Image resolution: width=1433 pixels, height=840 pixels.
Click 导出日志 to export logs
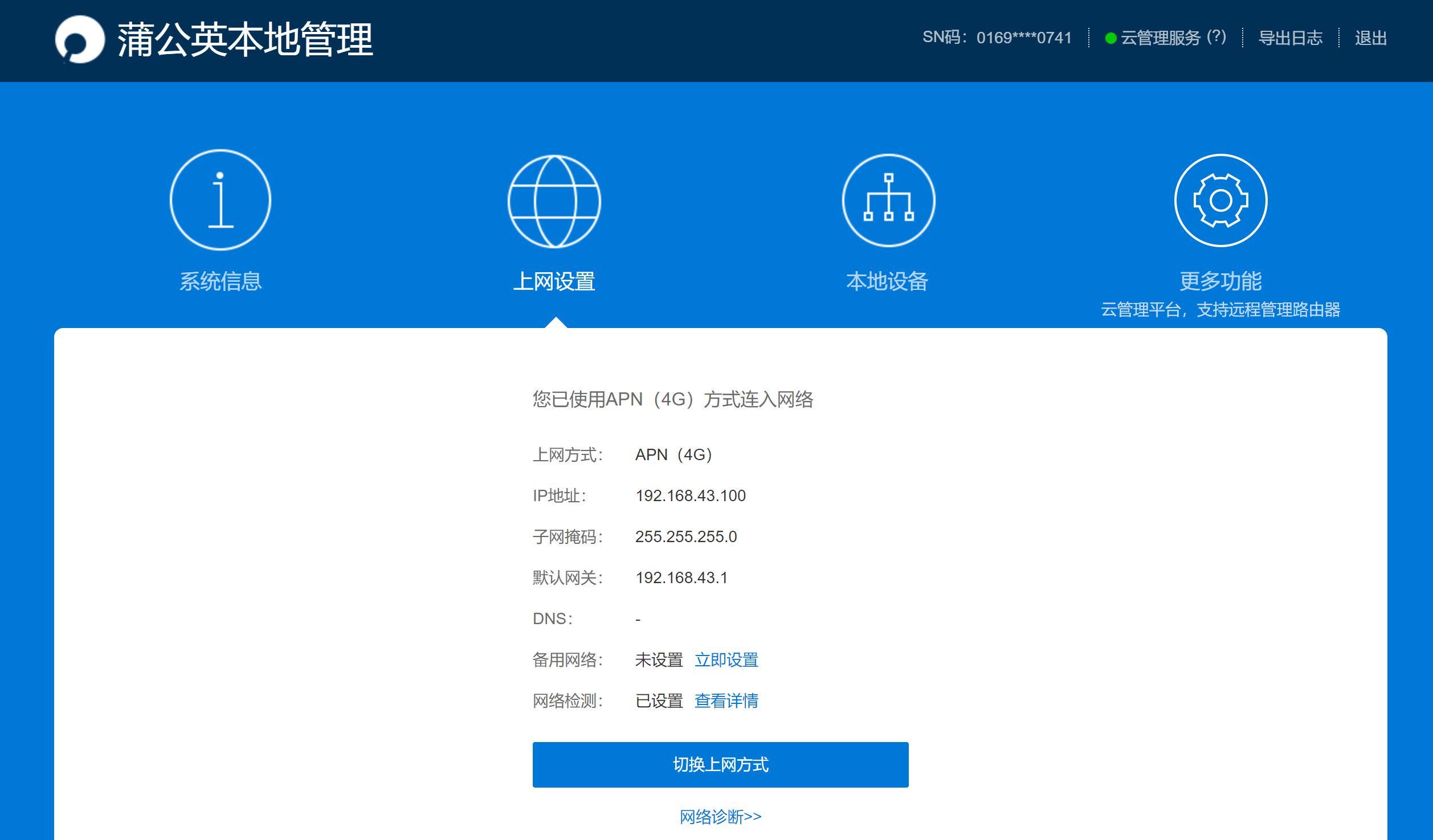point(1291,38)
